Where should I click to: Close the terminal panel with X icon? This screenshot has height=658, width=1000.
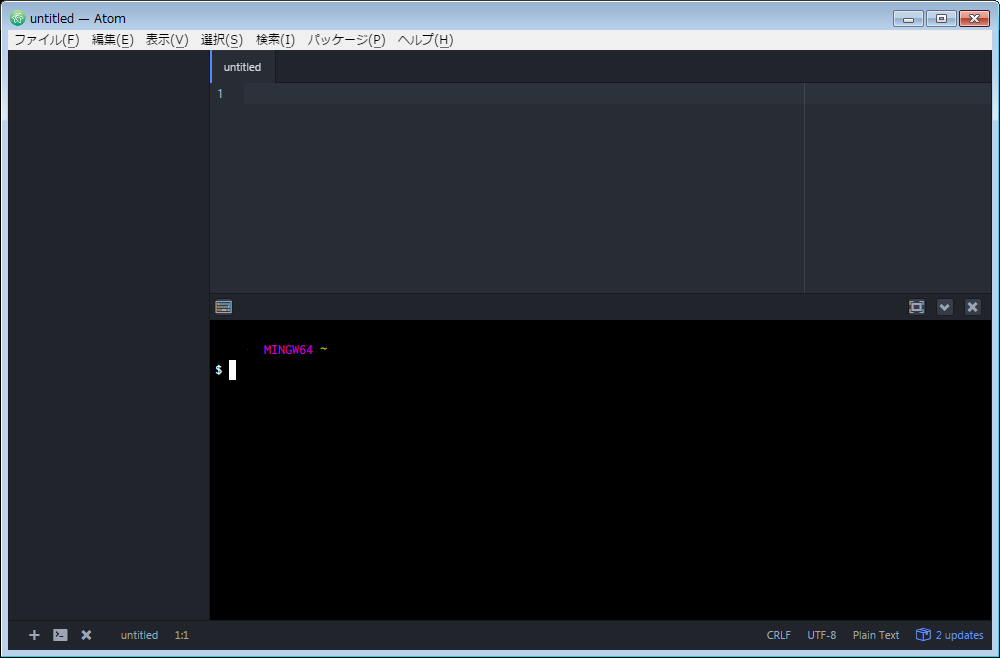[x=973, y=307]
